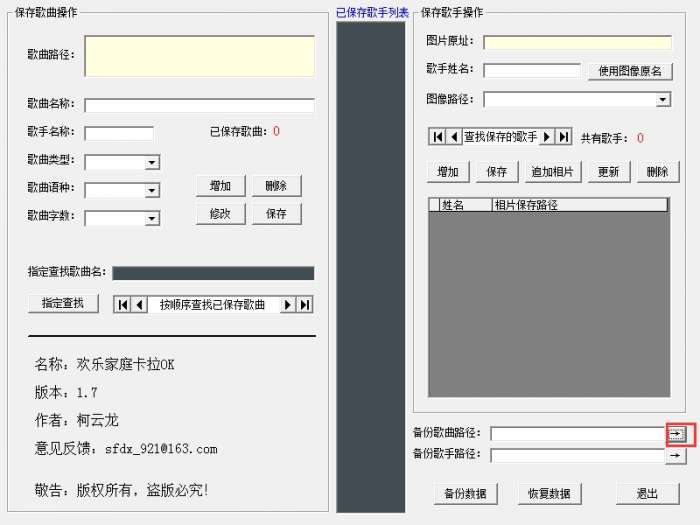700x525 pixels.
Task: Expand the 歌曲语种 dropdown
Action: 152,191
